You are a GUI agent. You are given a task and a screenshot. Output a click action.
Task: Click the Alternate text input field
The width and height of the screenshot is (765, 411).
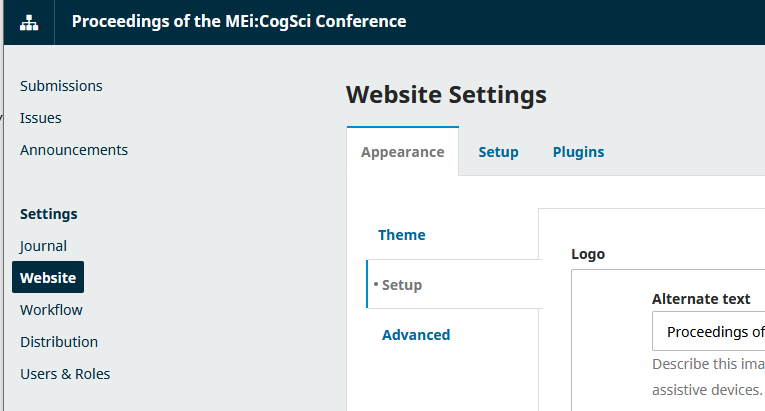(x=708, y=331)
